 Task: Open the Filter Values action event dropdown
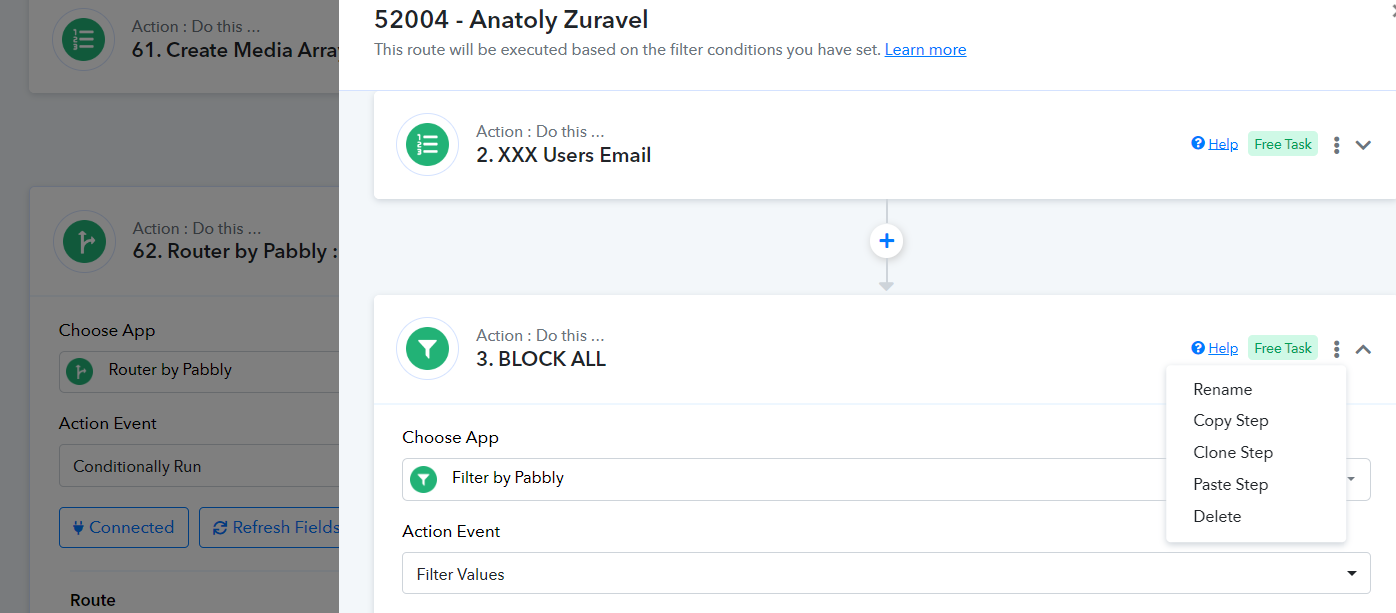coord(886,574)
